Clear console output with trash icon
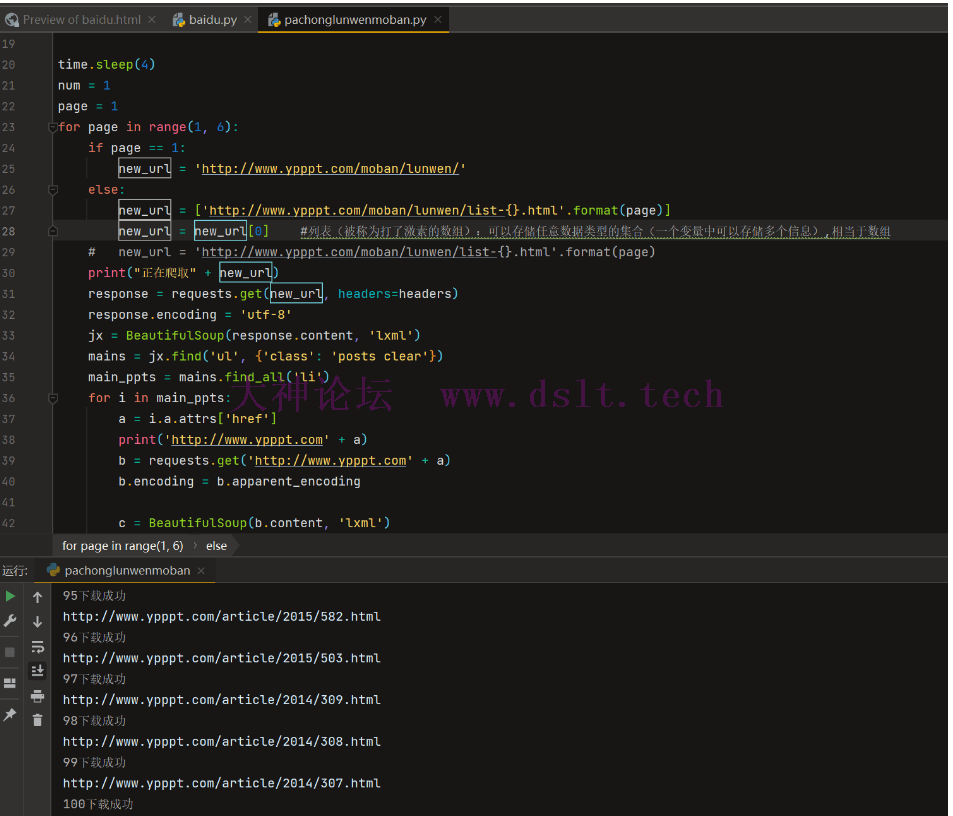 coord(37,720)
